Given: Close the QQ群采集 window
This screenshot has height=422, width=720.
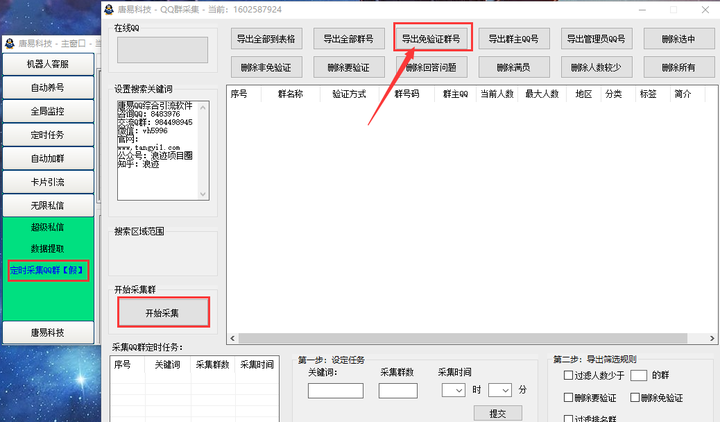Looking at the screenshot, I should pyautogui.click(x=705, y=10).
